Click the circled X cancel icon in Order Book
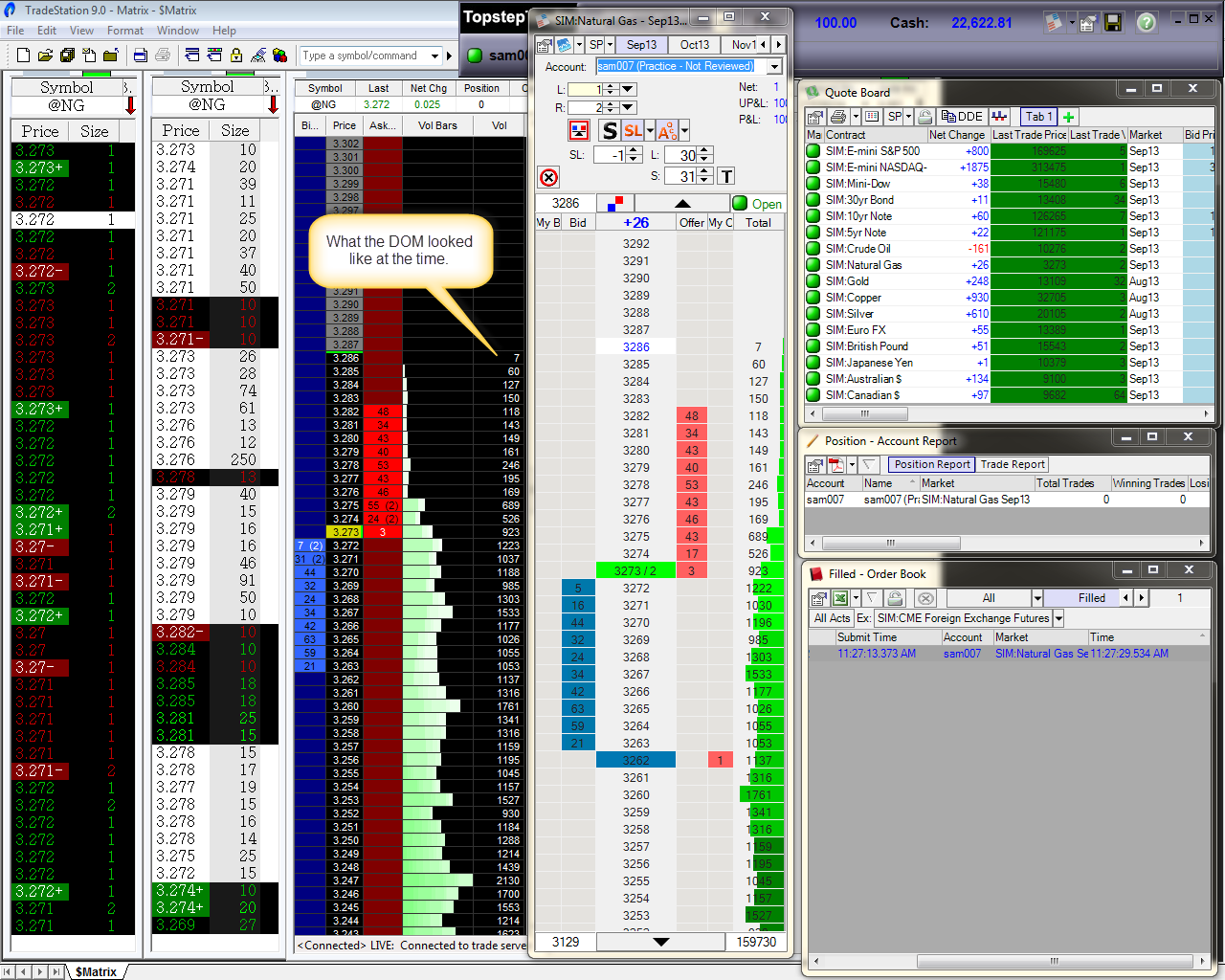The image size is (1225, 980). pos(925,598)
